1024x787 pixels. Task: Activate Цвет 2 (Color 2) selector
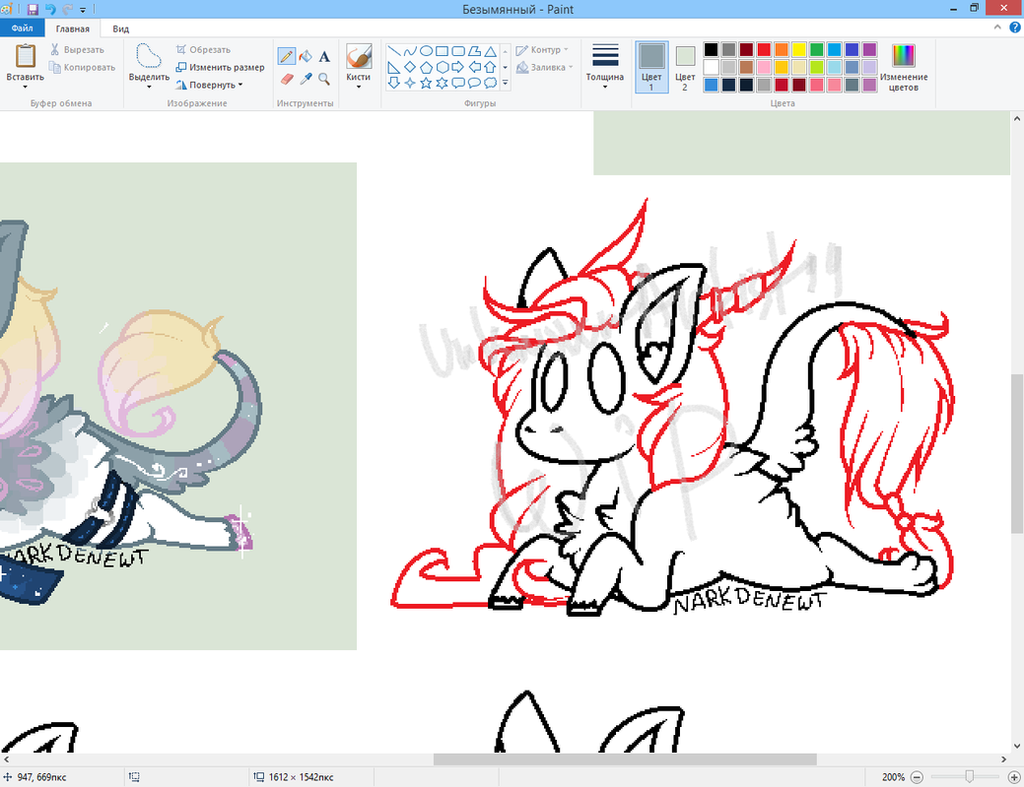click(684, 67)
